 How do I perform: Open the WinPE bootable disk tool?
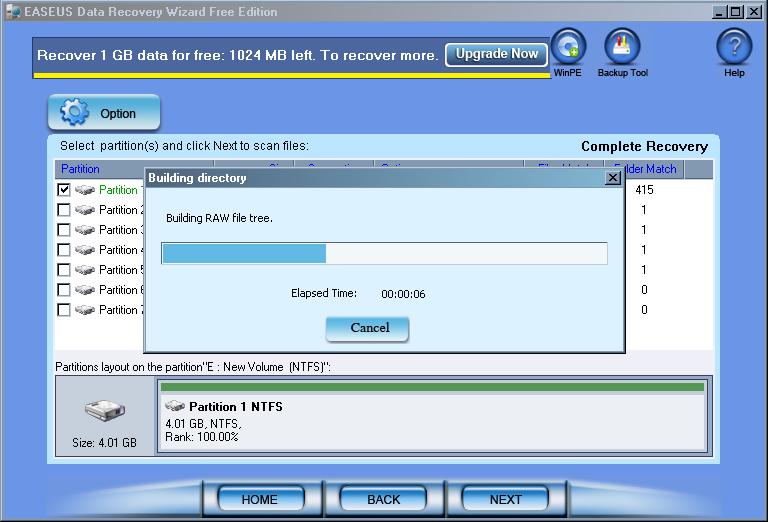pyautogui.click(x=568, y=48)
